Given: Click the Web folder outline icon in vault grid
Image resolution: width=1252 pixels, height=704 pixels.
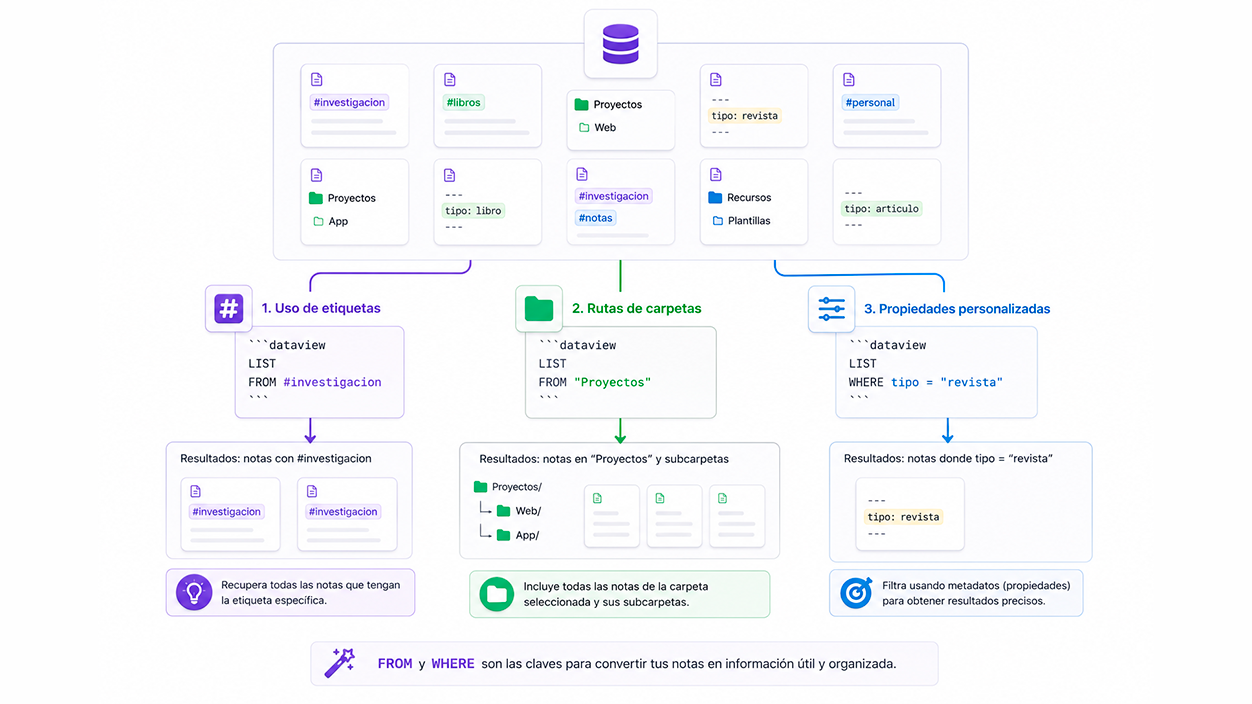Looking at the screenshot, I should pyautogui.click(x=584, y=127).
